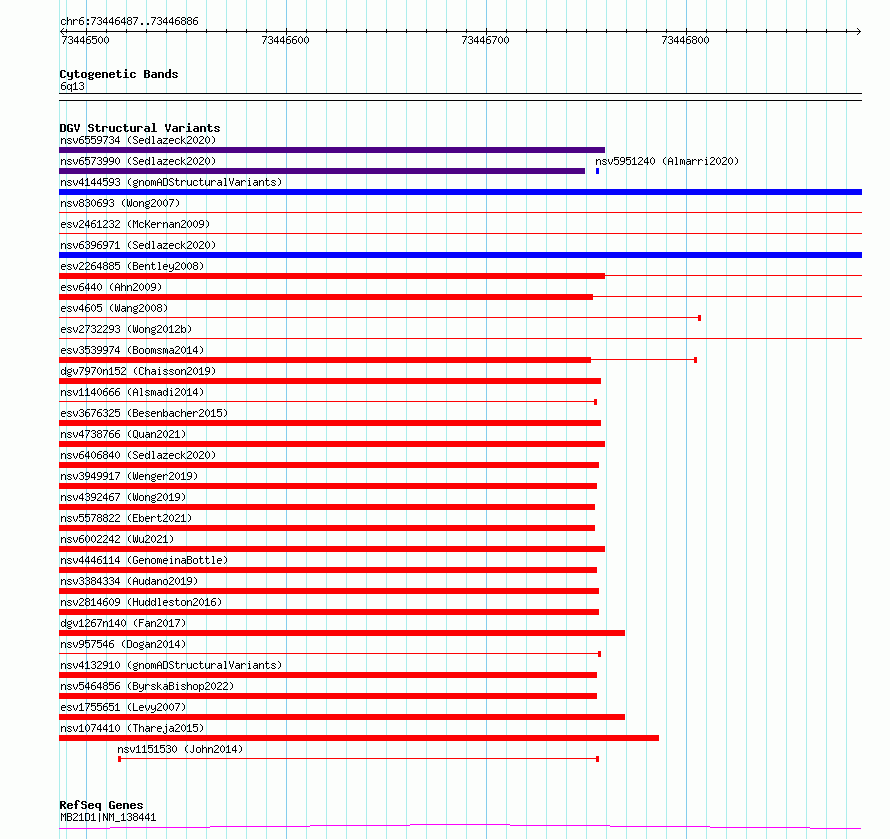This screenshot has width=890, height=839.
Task: Click the DGV Structural Variants track heading
Action: (140, 128)
